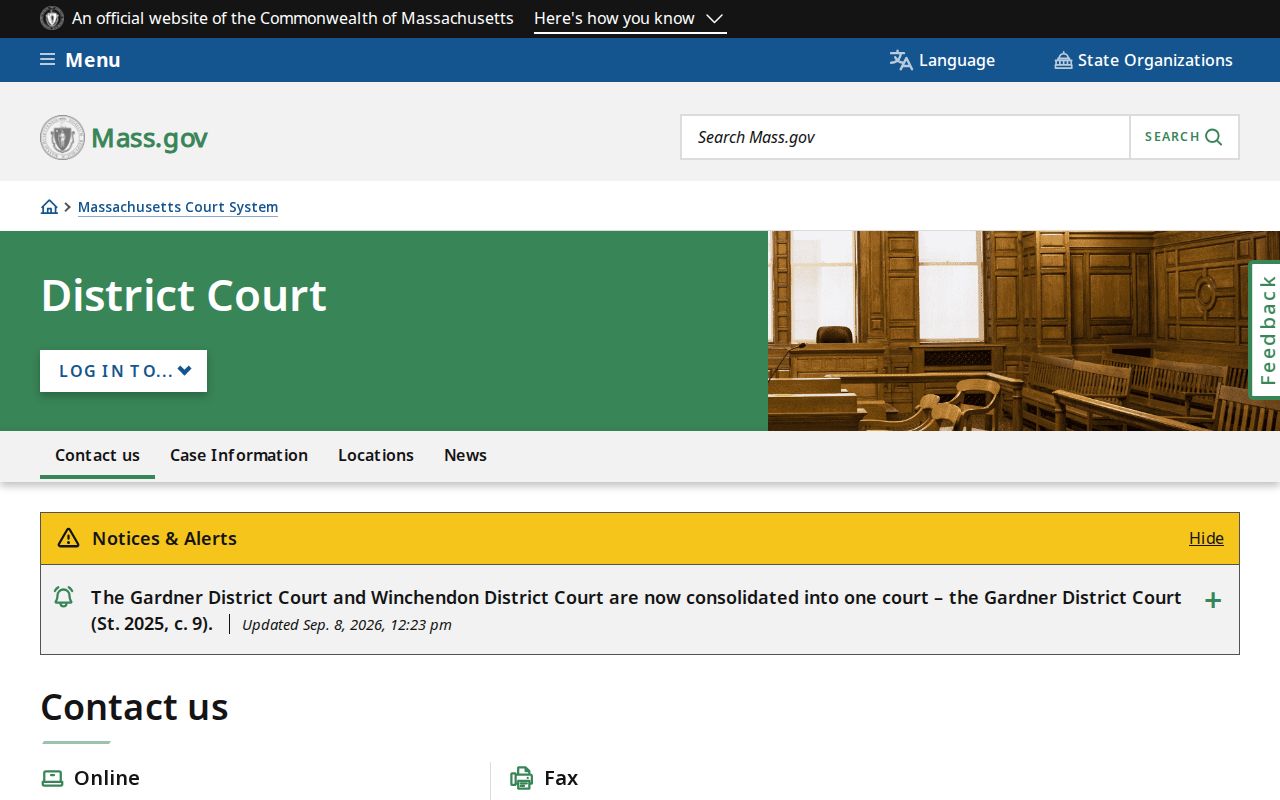Focus the Search Mass.gov input field
This screenshot has width=1280, height=800.
905,137
